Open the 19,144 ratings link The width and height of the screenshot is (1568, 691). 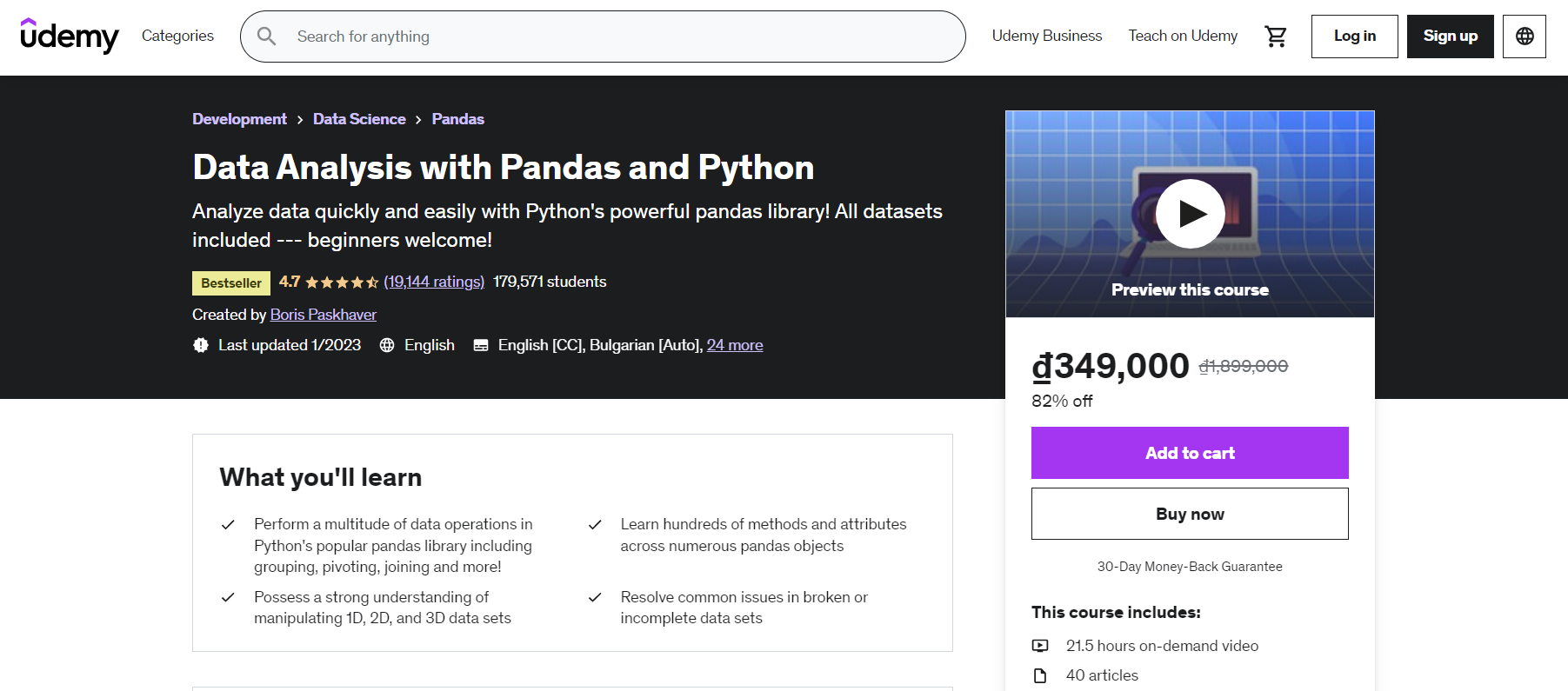(x=434, y=282)
